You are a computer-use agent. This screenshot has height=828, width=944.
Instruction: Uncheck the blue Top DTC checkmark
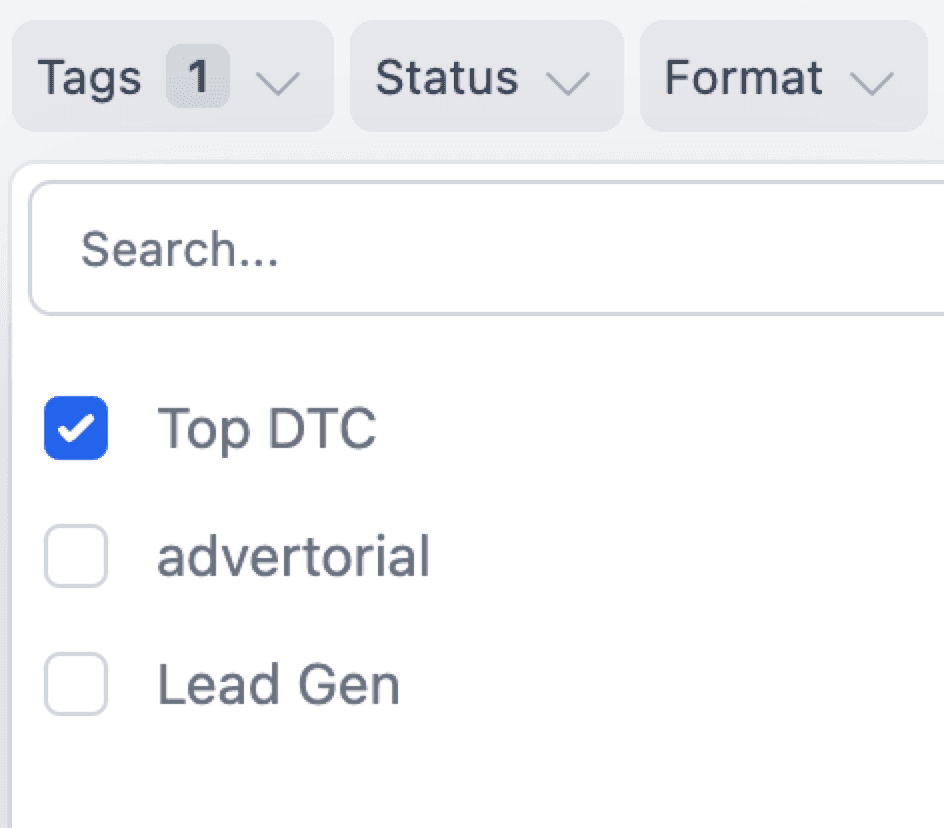click(x=76, y=428)
